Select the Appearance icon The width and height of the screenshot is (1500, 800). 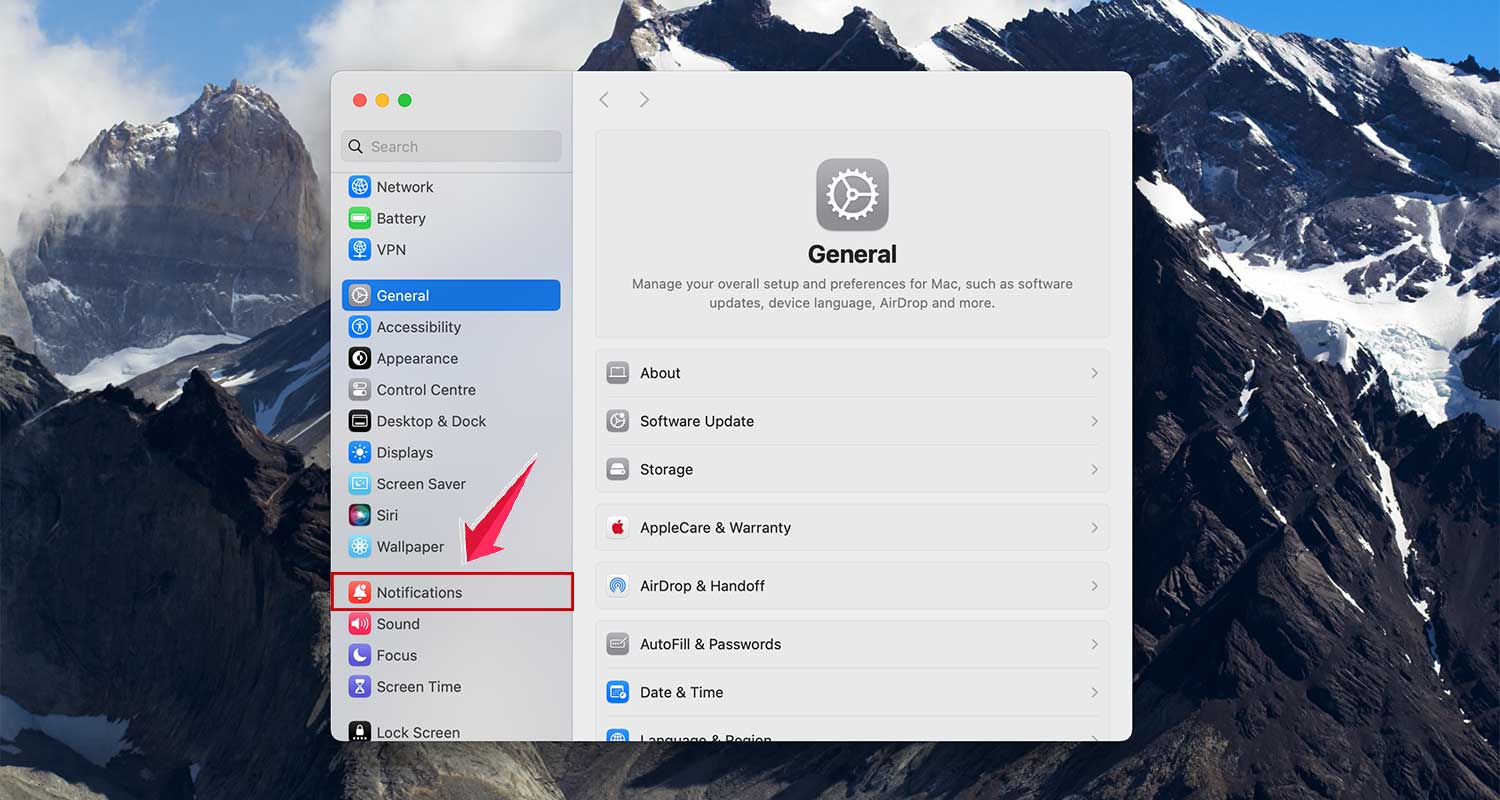(x=361, y=358)
